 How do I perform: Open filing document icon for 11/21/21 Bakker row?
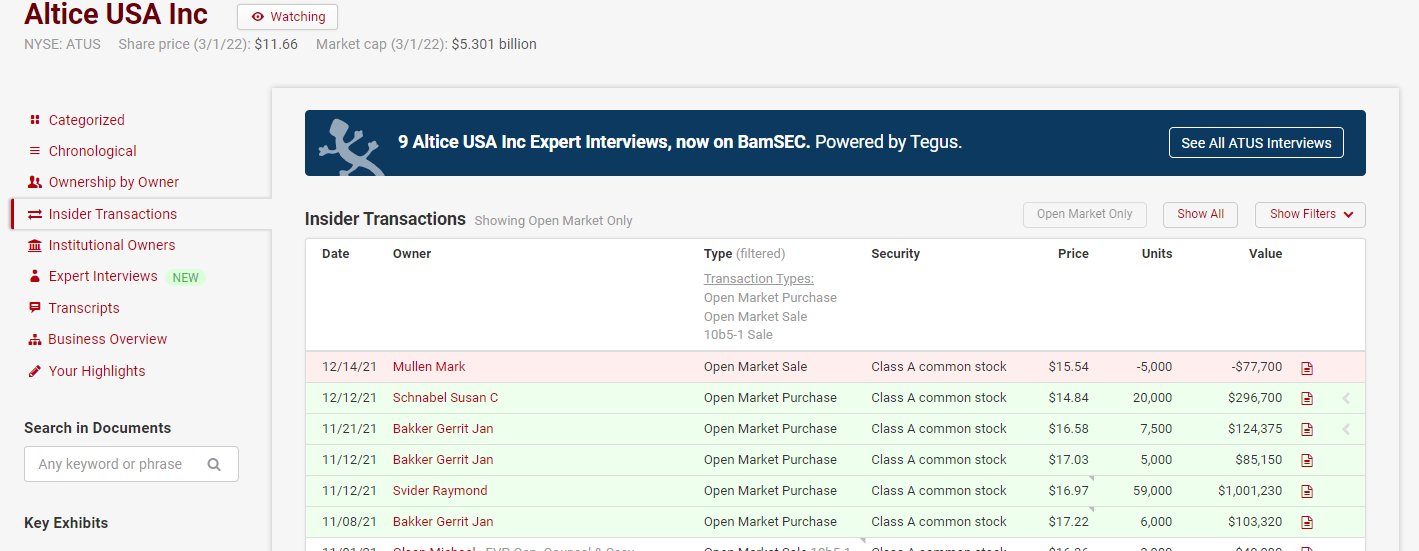point(1307,430)
